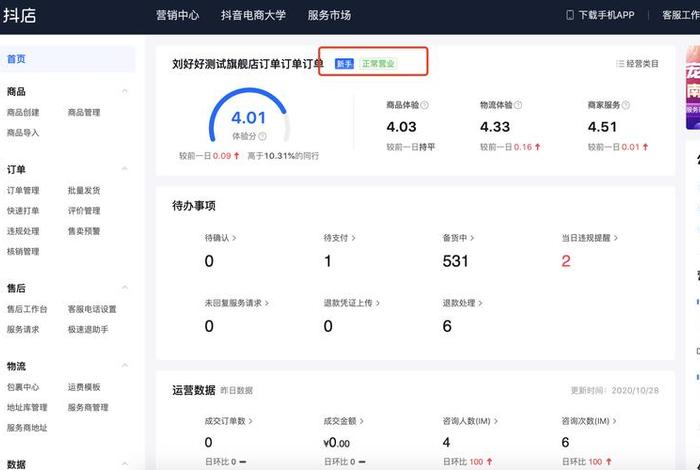Open 抖音电商大学 in top navigation
This screenshot has height=470, width=700.
tap(253, 15)
